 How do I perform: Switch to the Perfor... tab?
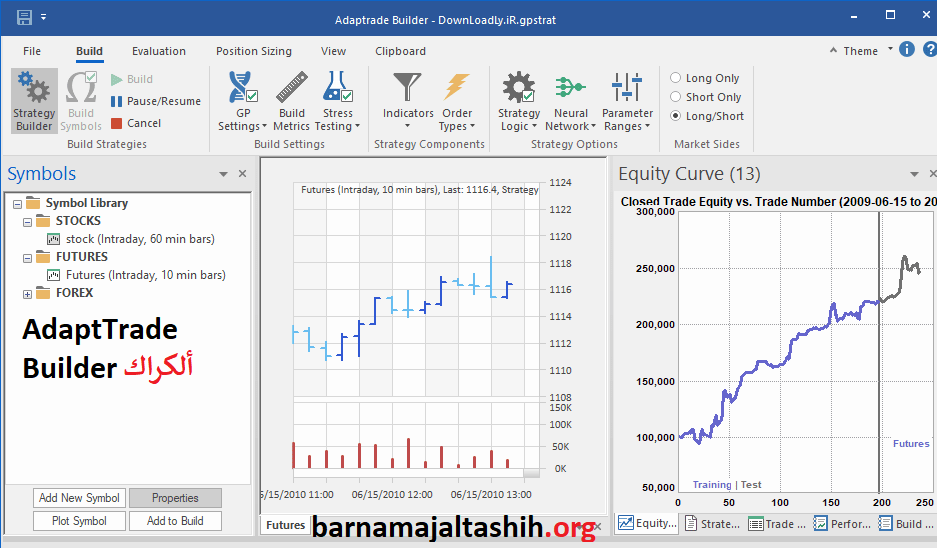[x=842, y=523]
